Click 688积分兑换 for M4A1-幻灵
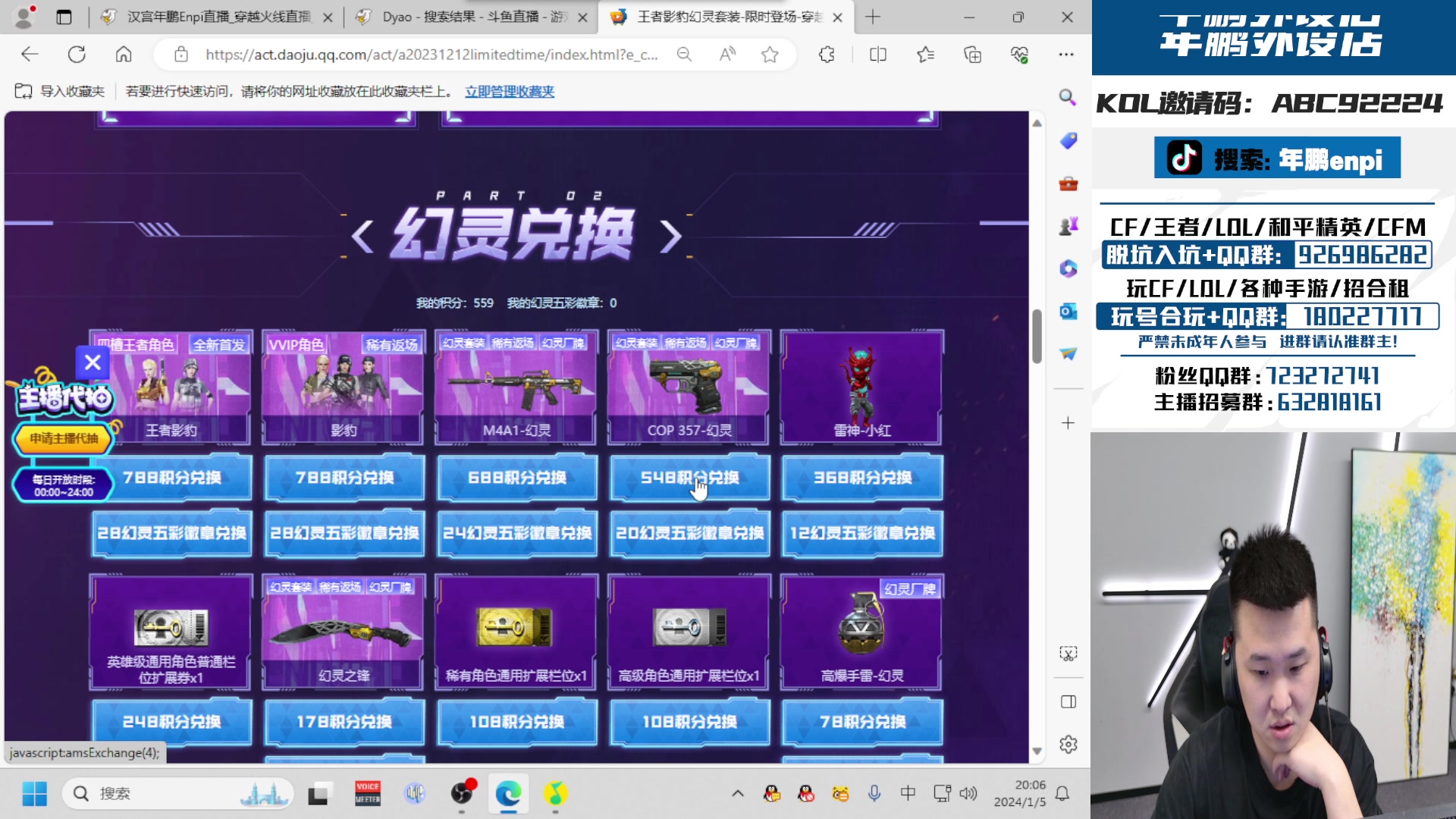Viewport: 1456px width, 819px height. 517,477
